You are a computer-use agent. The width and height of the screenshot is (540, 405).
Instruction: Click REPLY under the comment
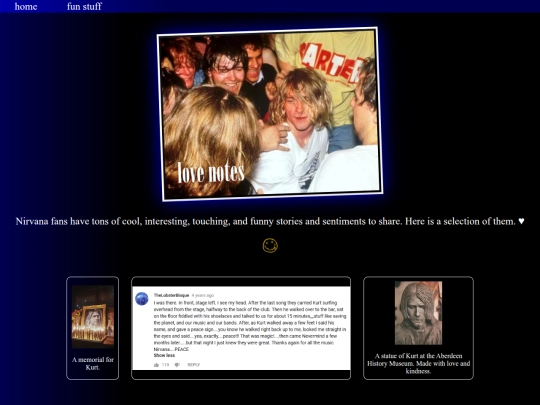tap(194, 365)
